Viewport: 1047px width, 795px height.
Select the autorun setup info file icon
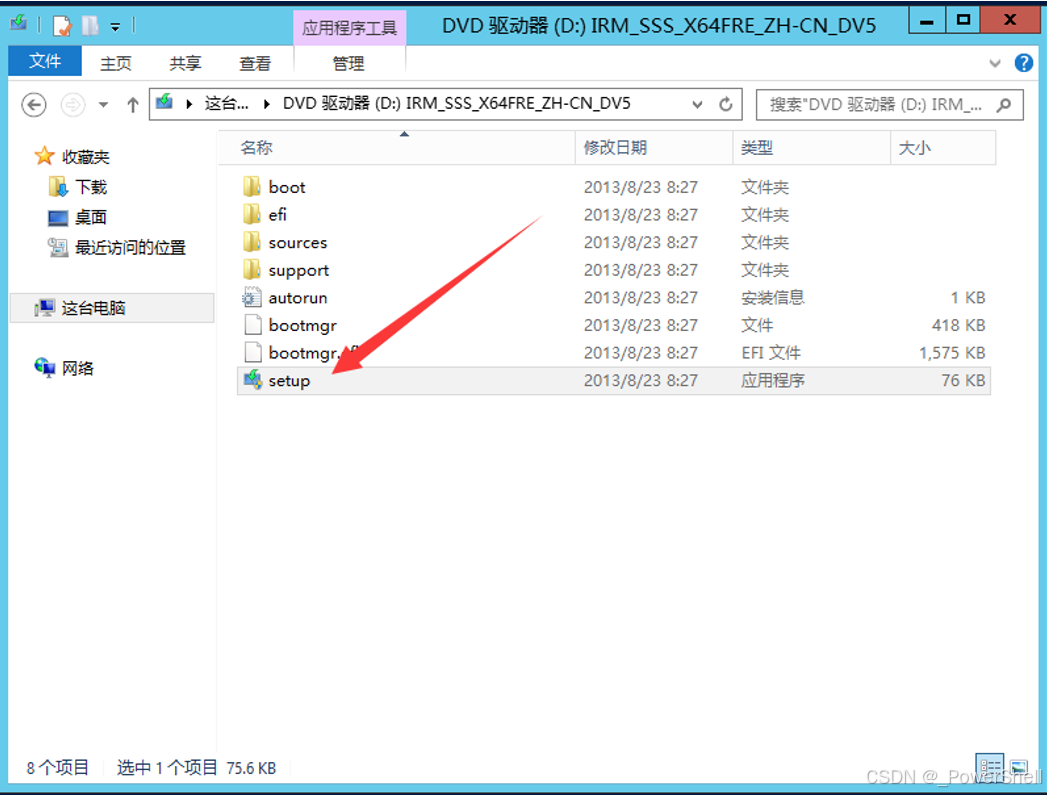click(252, 297)
